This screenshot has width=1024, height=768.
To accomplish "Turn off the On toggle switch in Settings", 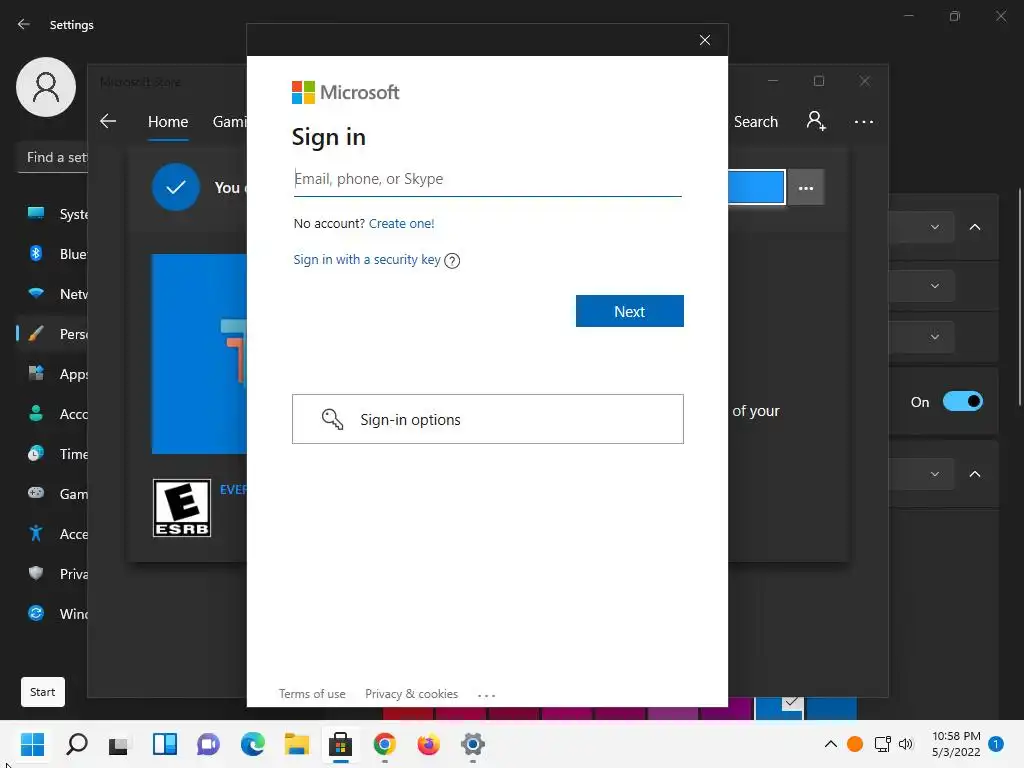I will [963, 402].
